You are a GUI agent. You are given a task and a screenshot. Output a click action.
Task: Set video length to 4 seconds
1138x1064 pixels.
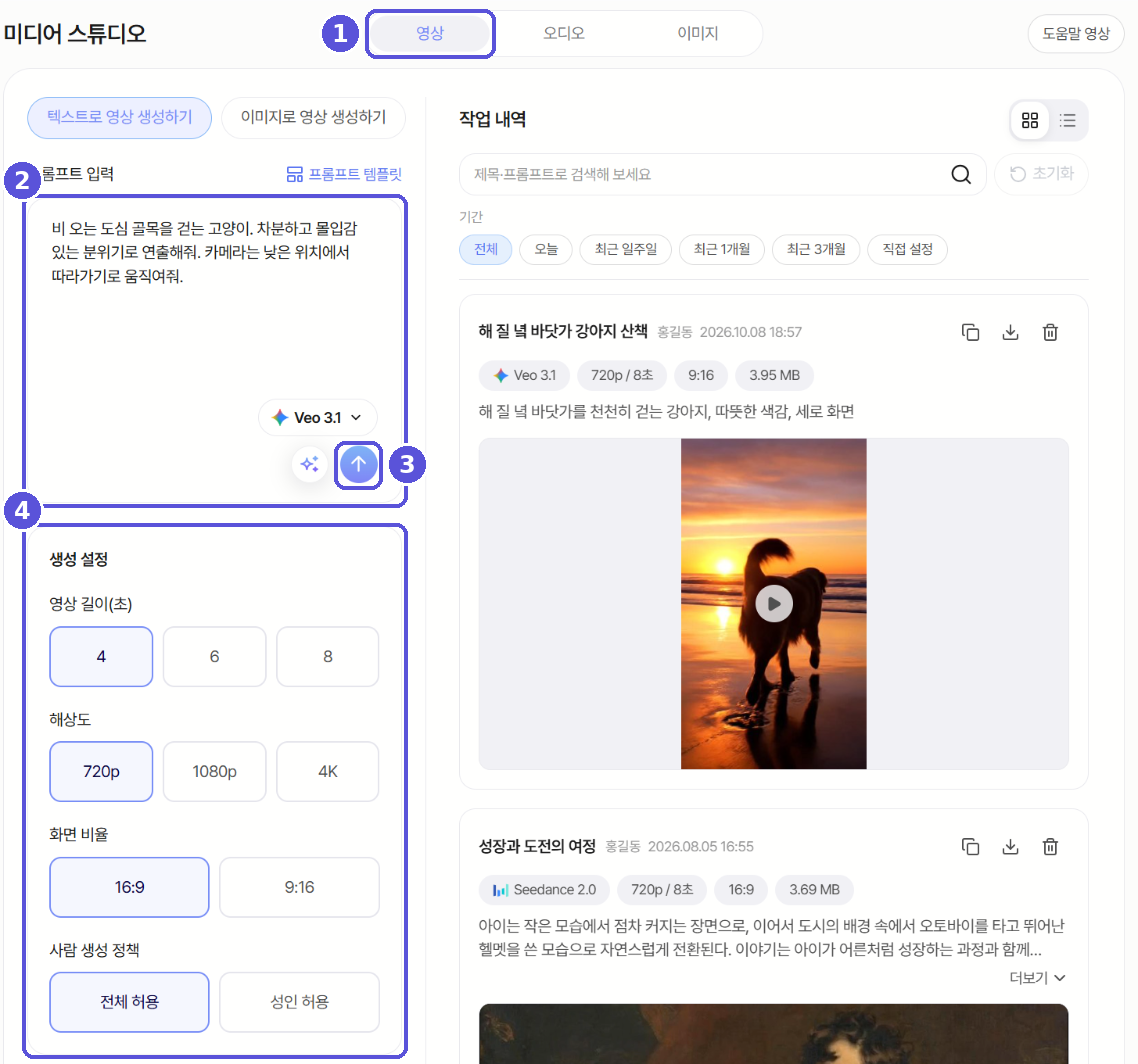[101, 656]
